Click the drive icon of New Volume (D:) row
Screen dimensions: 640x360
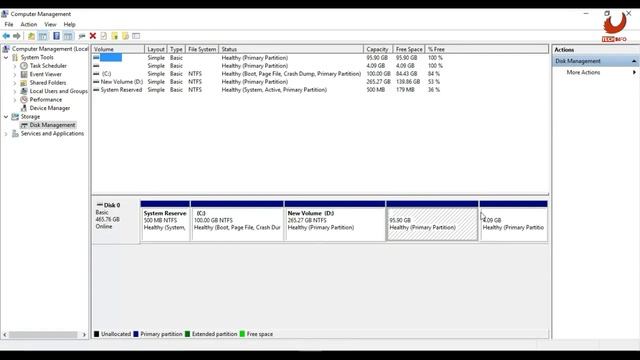(x=96, y=82)
